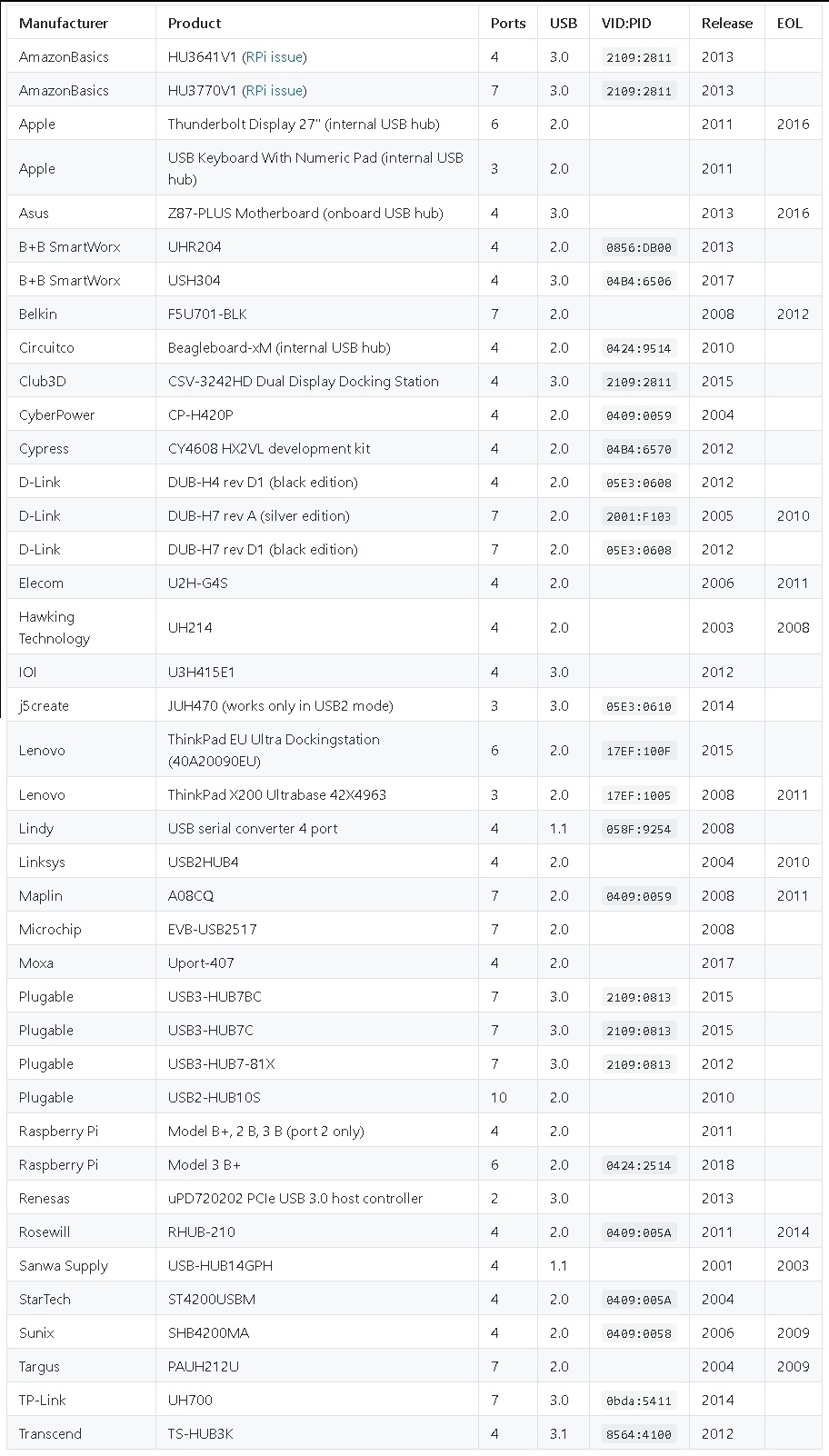Click the VID:PID column header
Viewport: 829px width, 1456px height.
click(626, 24)
